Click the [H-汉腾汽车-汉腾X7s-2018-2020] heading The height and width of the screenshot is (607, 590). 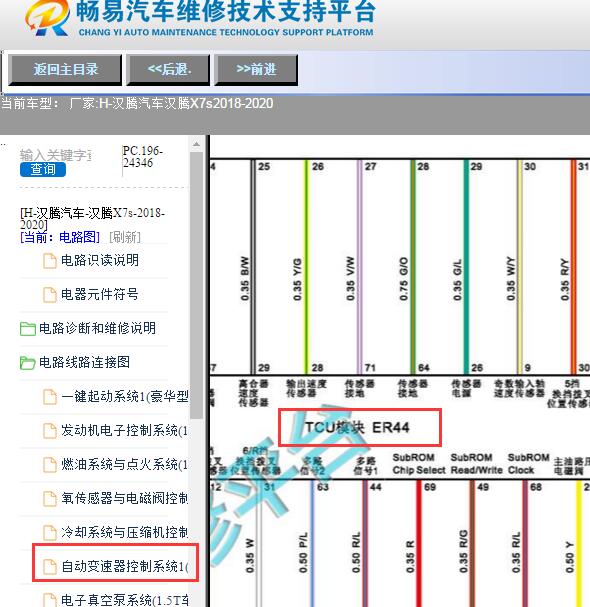pos(92,218)
